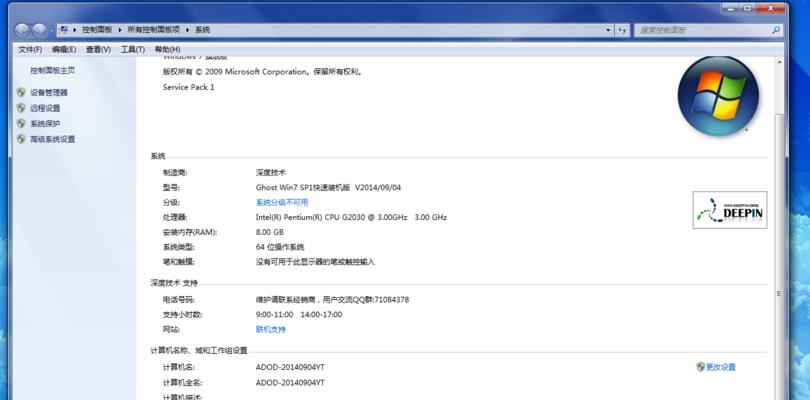Viewport: 810px width, 400px height.
Task: Click the 系统 breadcrumb segment
Action: 202,30
